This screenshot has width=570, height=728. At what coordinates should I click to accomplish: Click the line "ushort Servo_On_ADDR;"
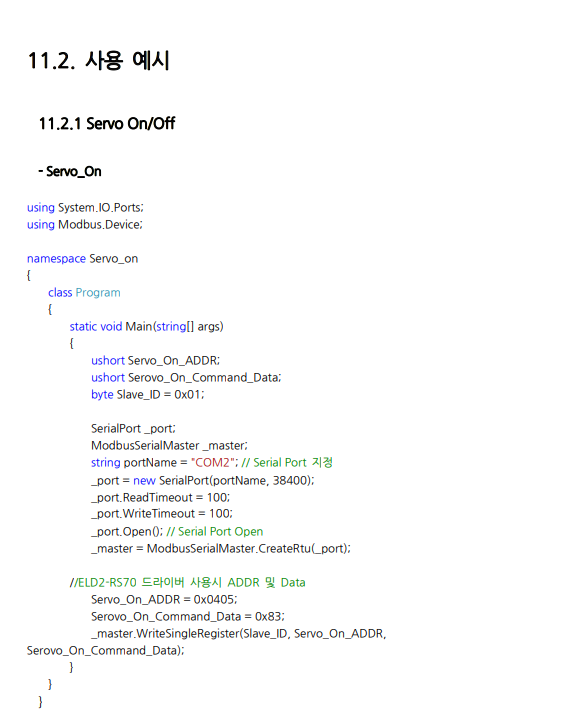(x=155, y=360)
